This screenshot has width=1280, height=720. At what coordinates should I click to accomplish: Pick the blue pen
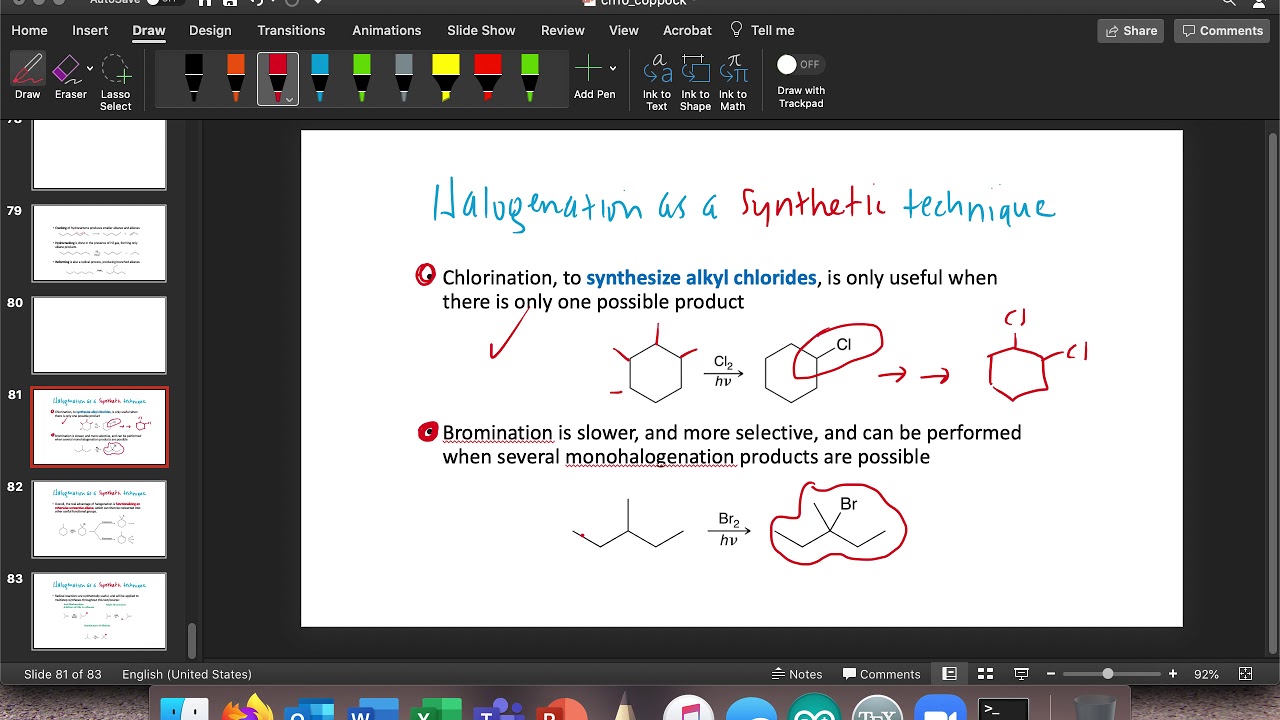pyautogui.click(x=320, y=78)
